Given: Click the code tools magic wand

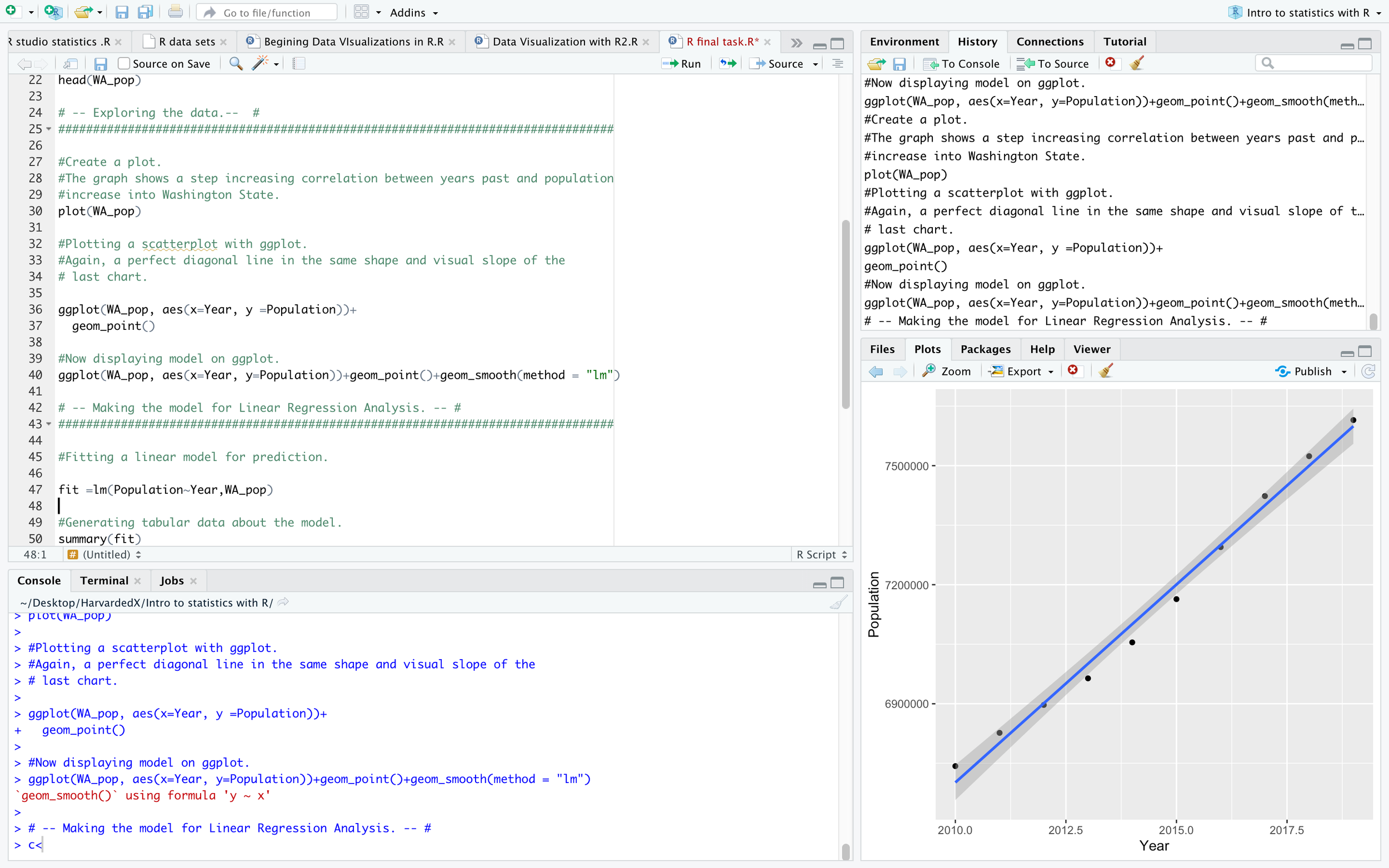Looking at the screenshot, I should point(261,64).
